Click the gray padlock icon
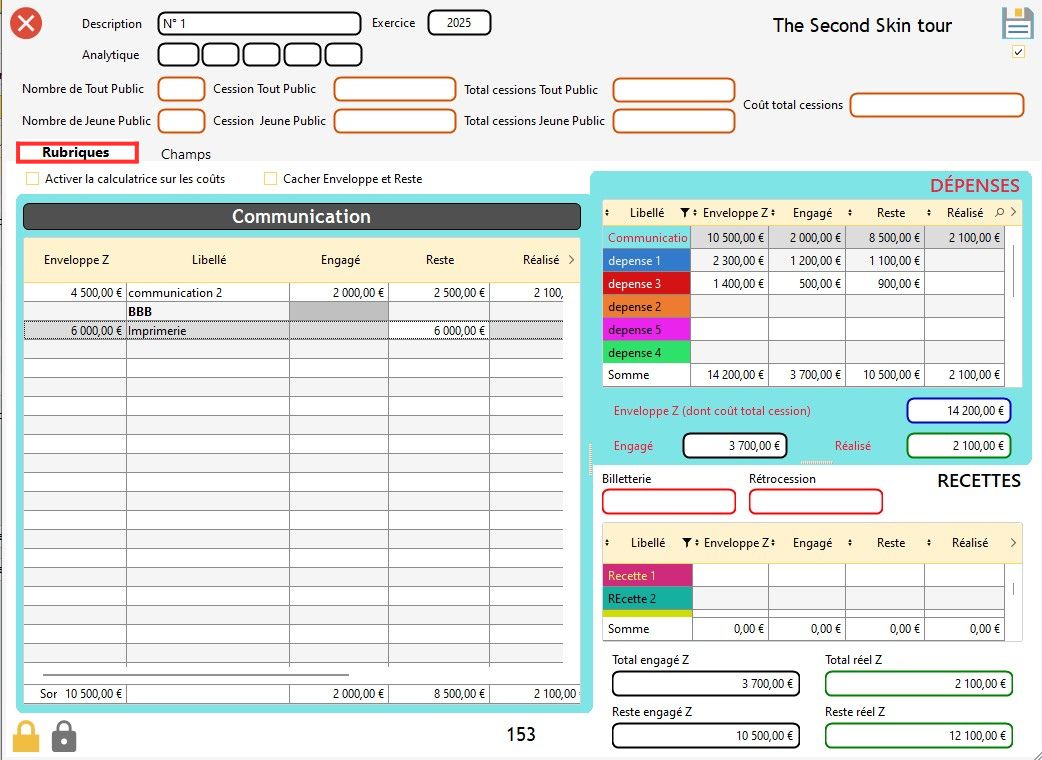Image resolution: width=1042 pixels, height=760 pixels. click(64, 736)
